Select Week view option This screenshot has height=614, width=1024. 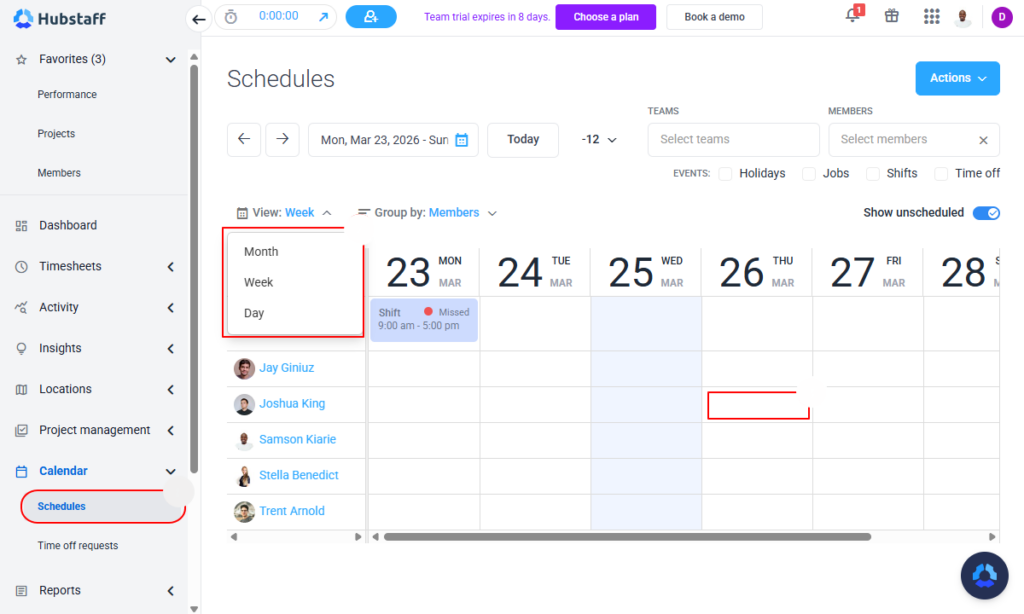(x=259, y=282)
